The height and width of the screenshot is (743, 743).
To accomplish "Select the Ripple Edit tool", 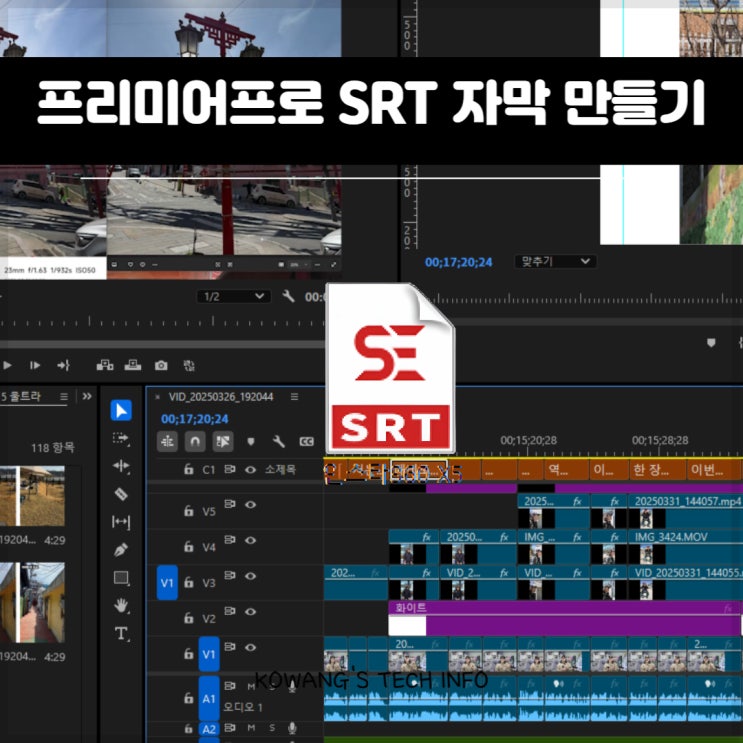I will click(121, 466).
